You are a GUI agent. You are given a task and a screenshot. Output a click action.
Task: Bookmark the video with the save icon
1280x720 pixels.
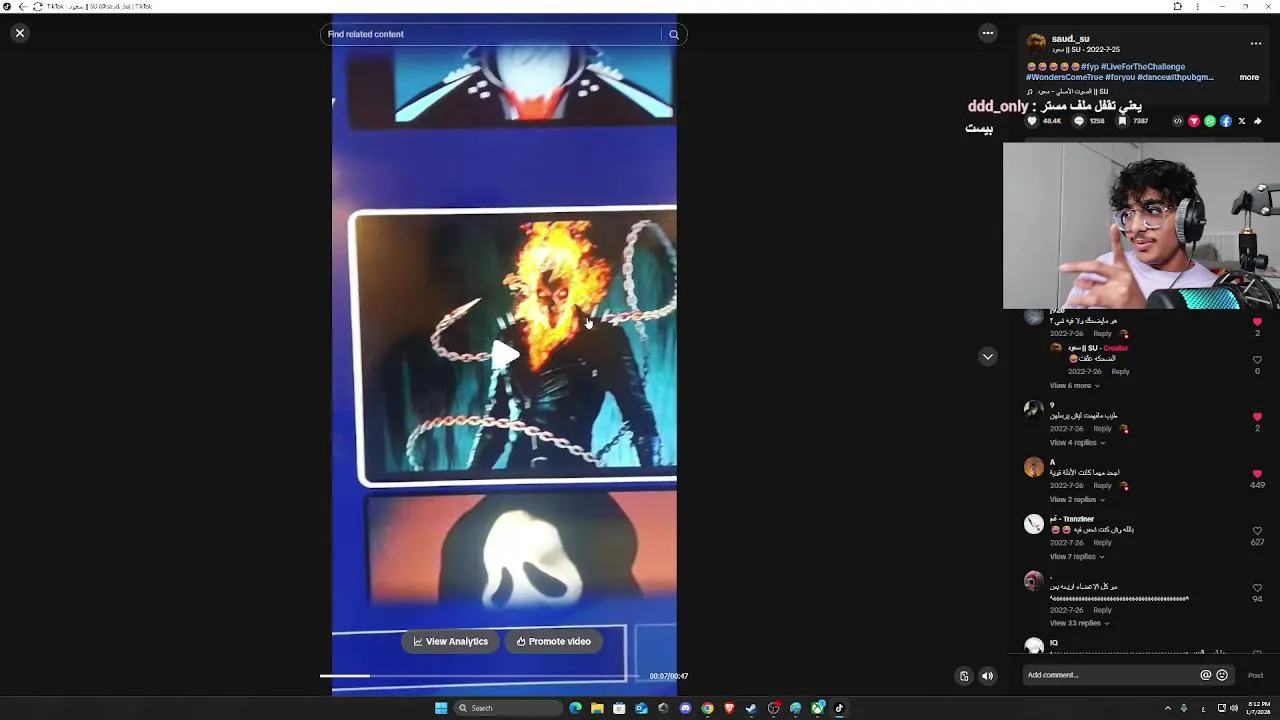1122,121
